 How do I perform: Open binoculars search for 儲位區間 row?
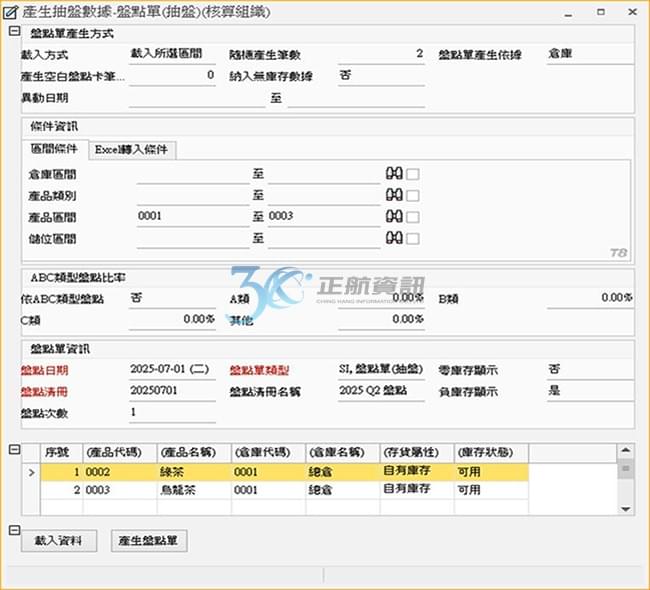pos(393,239)
